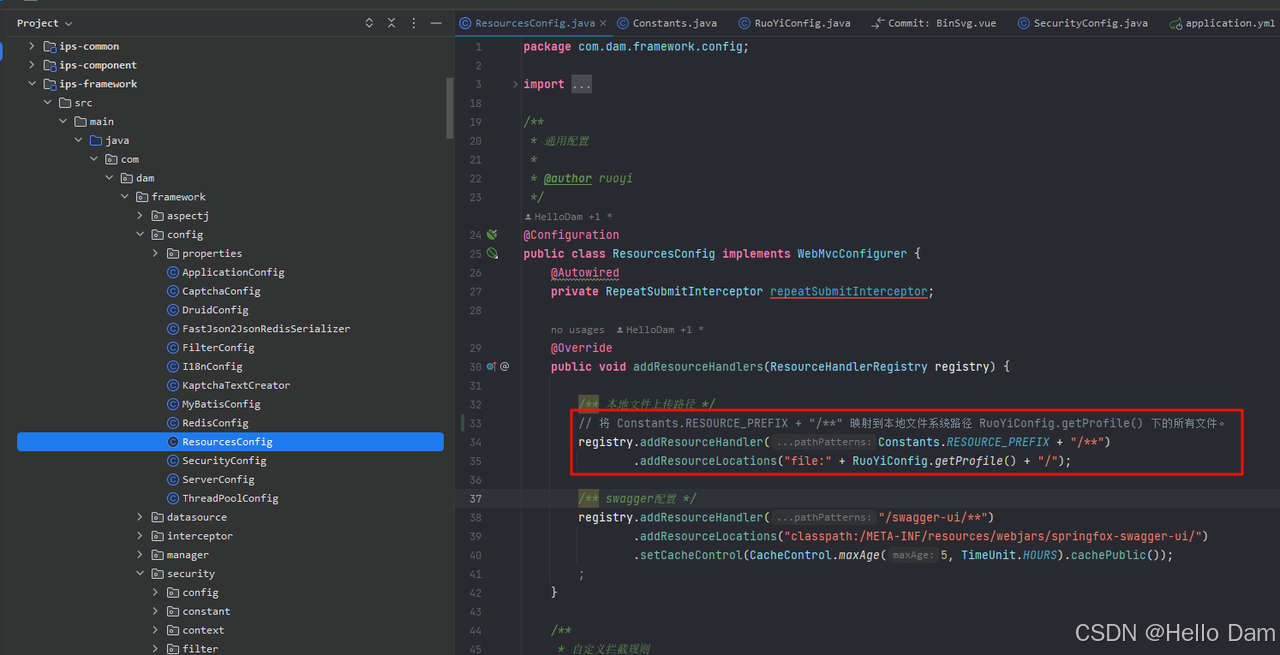The image size is (1280, 655).
Task: Select FastJson2JsonRedisSerializer in the project tree
Action: 266,329
